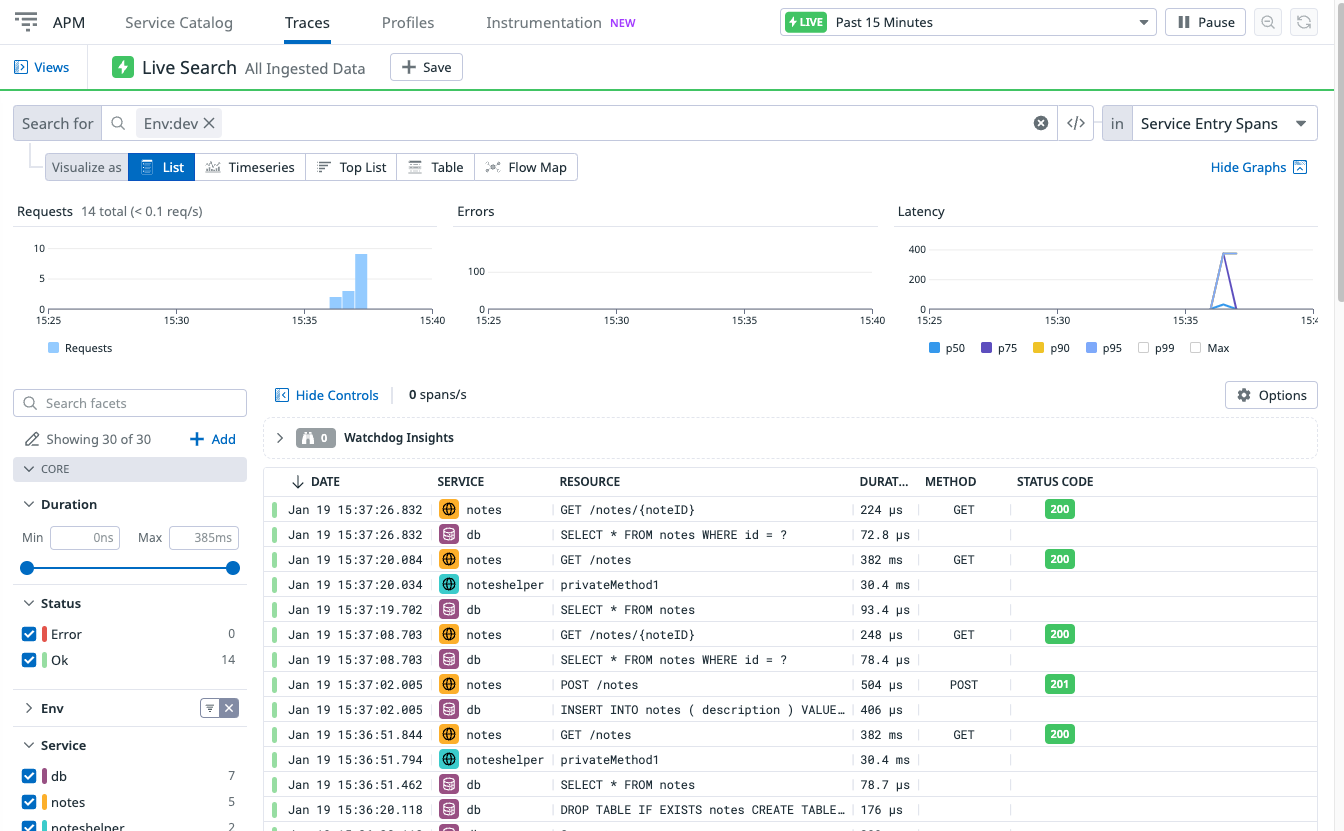The image size is (1344, 831).
Task: Click the right Duration slider handle
Action: pyautogui.click(x=233, y=568)
